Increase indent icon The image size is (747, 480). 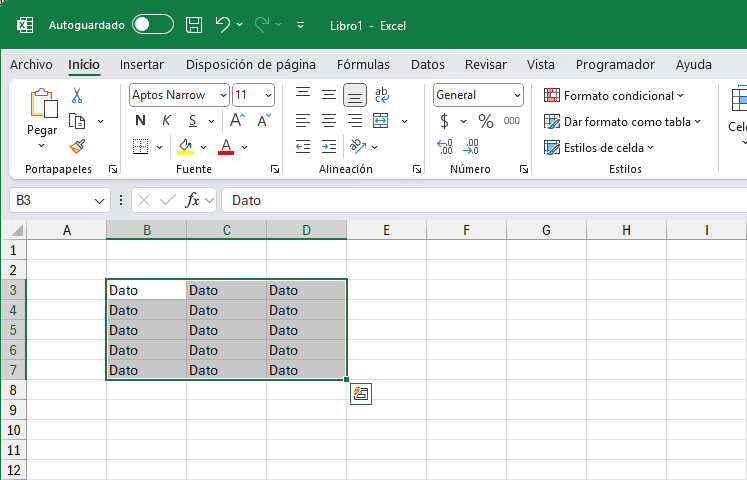coord(329,147)
